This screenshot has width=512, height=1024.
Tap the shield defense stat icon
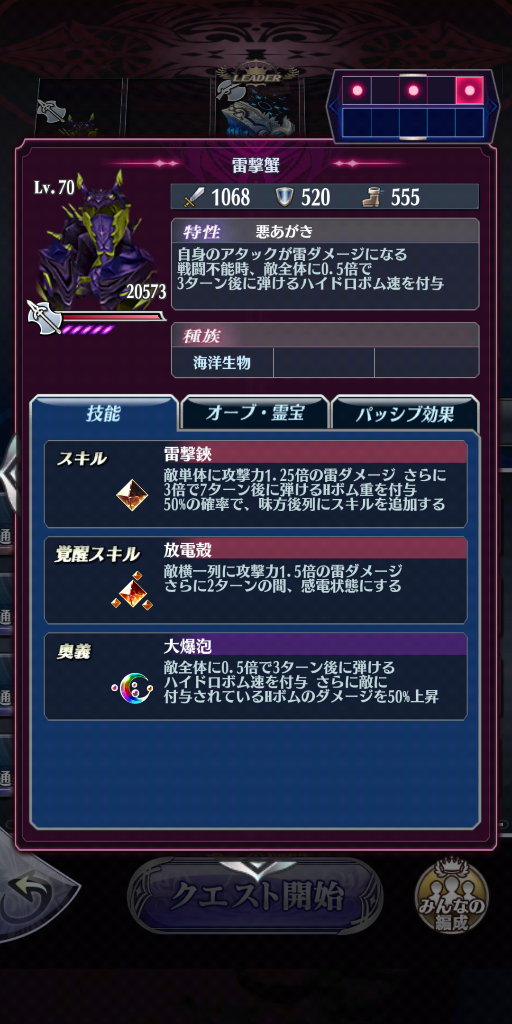click(x=284, y=197)
